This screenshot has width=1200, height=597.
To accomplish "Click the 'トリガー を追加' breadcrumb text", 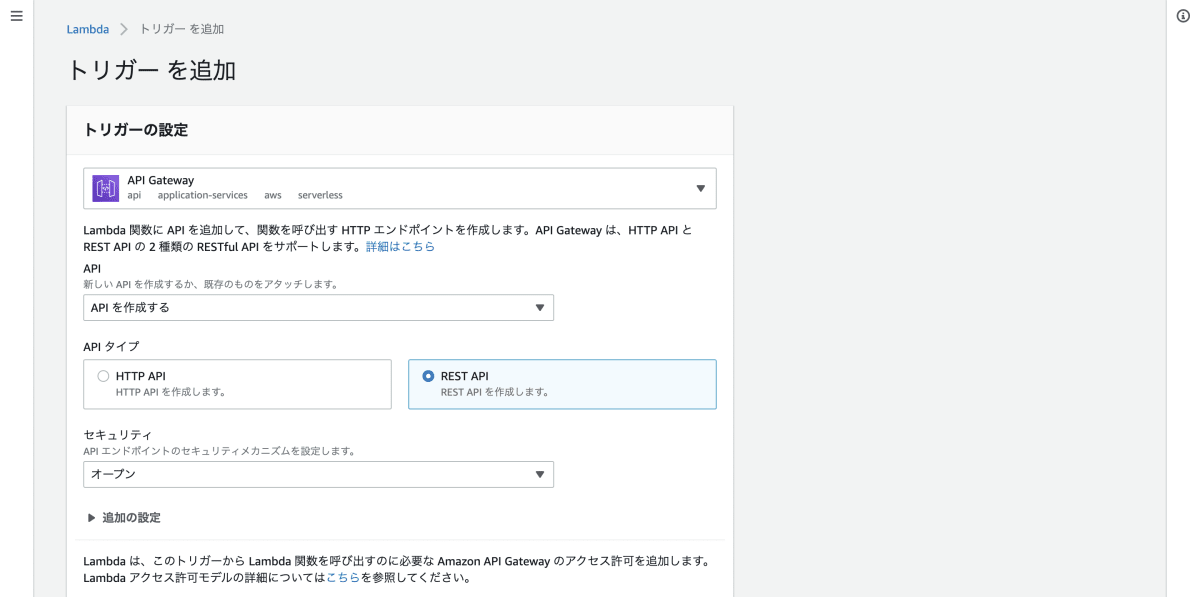I will [181, 29].
